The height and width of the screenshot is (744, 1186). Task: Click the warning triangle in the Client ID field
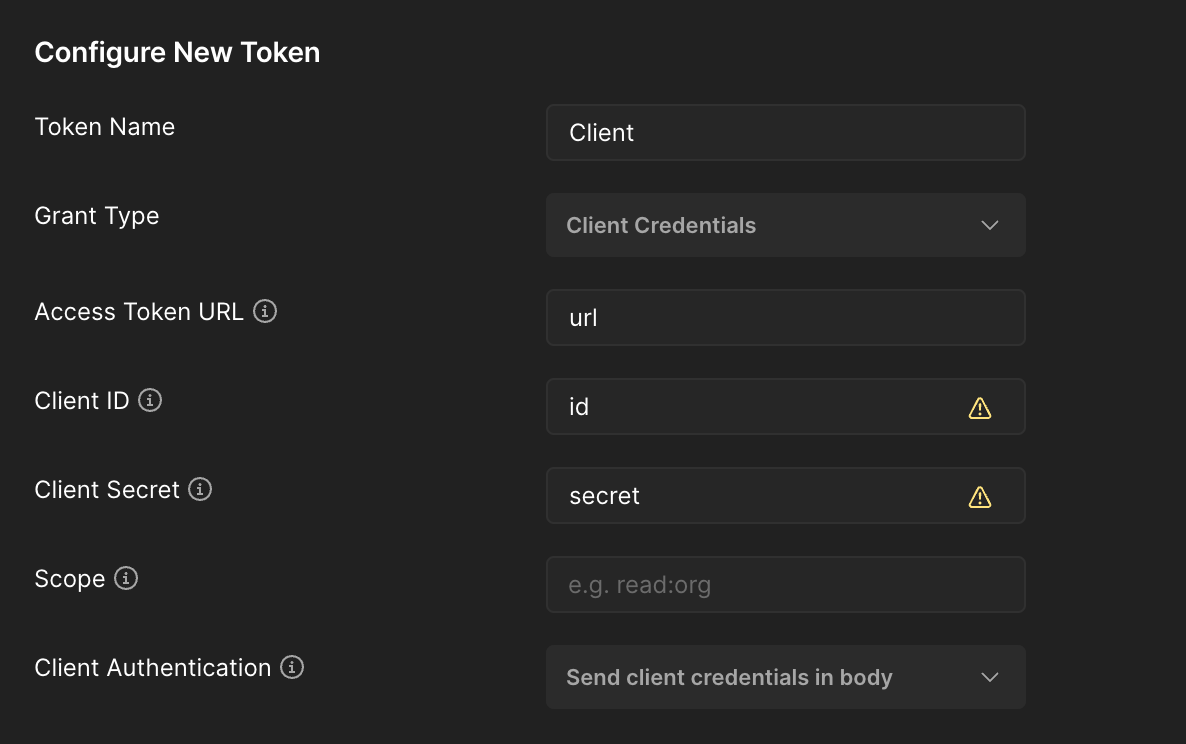coord(980,407)
